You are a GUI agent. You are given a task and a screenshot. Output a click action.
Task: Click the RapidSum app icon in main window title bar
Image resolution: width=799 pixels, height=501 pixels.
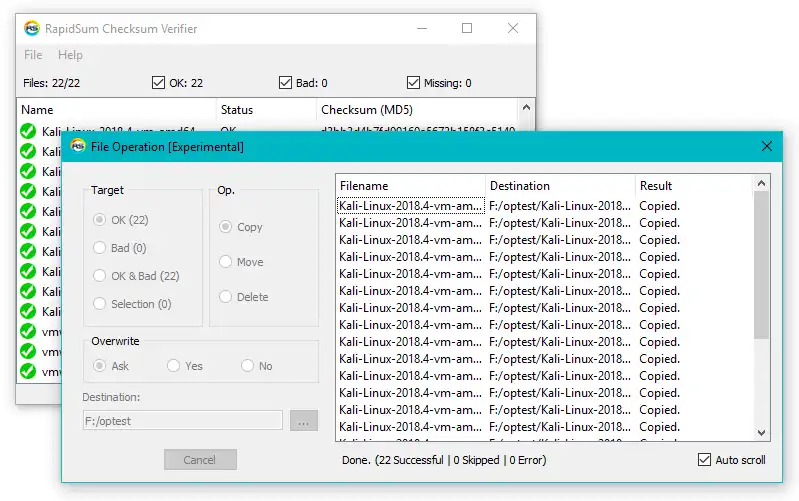(32, 29)
